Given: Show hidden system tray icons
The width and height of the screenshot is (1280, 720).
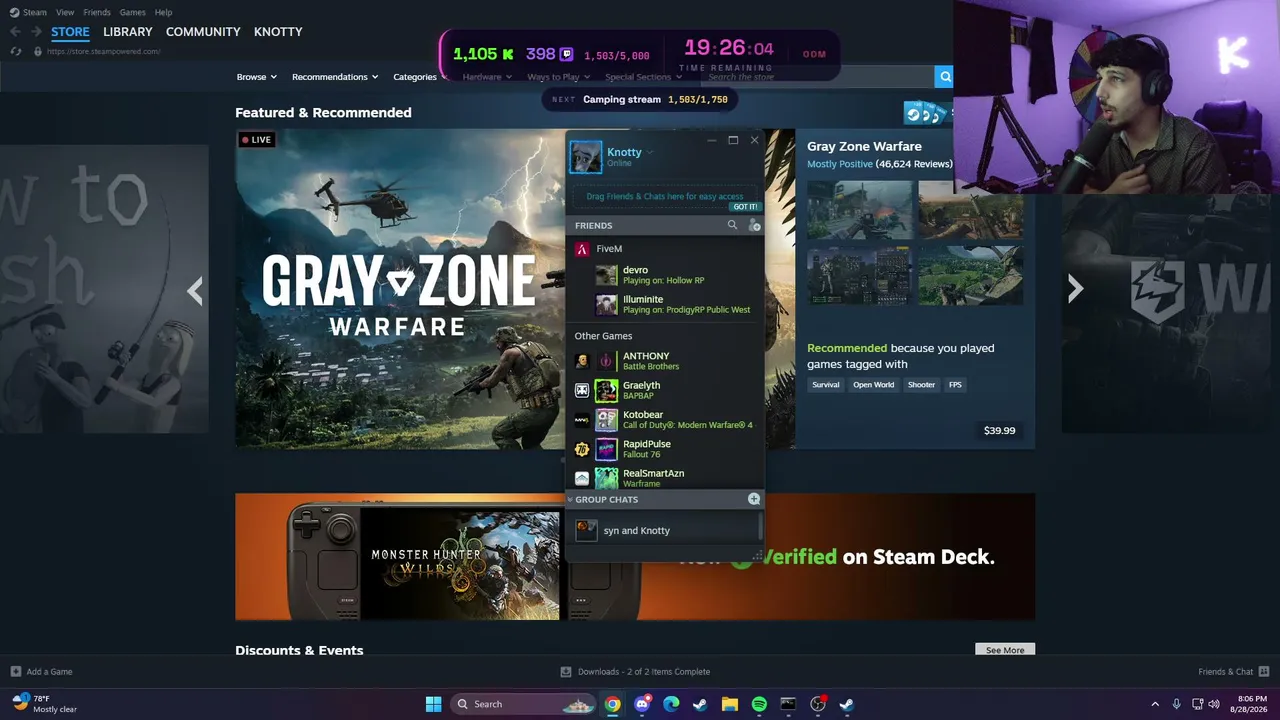Looking at the screenshot, I should click(x=1155, y=704).
